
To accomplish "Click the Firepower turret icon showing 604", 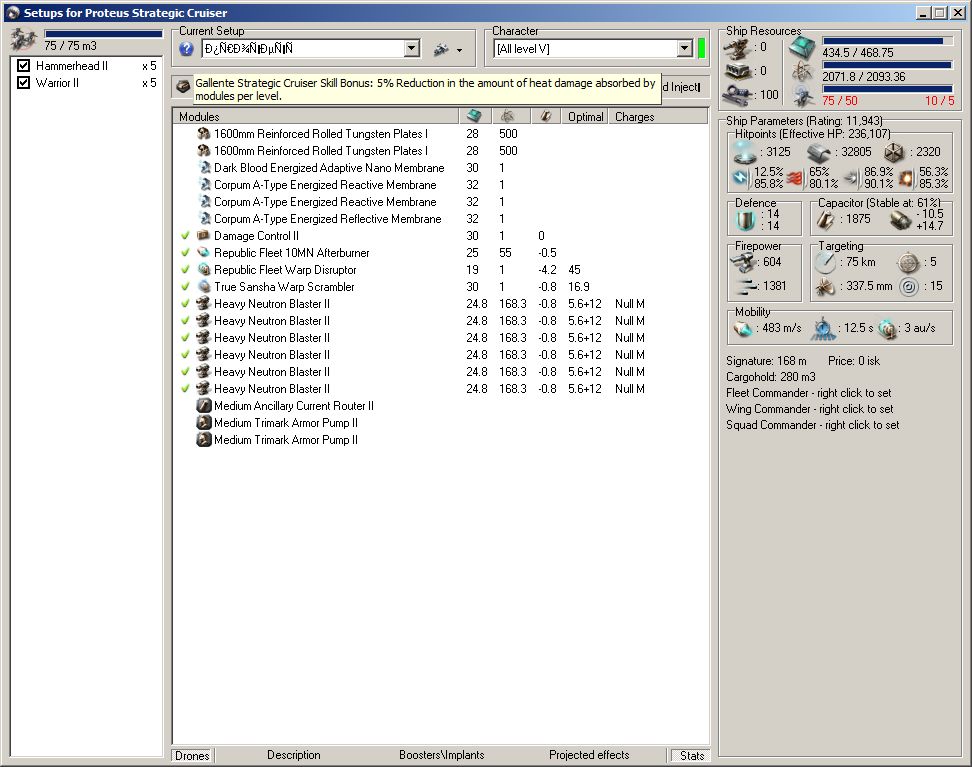I will point(743,262).
